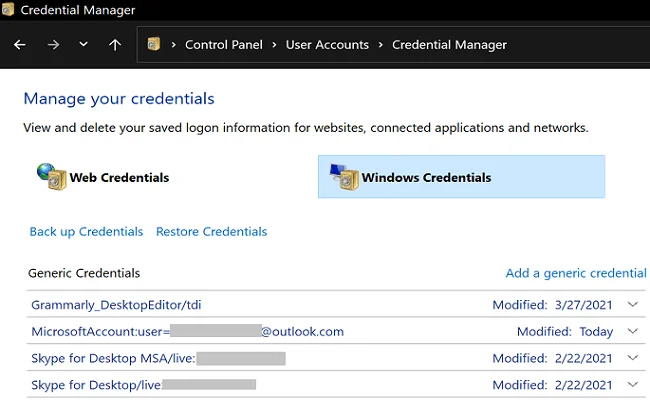This screenshot has width=650, height=400.
Task: Click the Windows Credentials monitor safe icon
Action: click(x=344, y=177)
